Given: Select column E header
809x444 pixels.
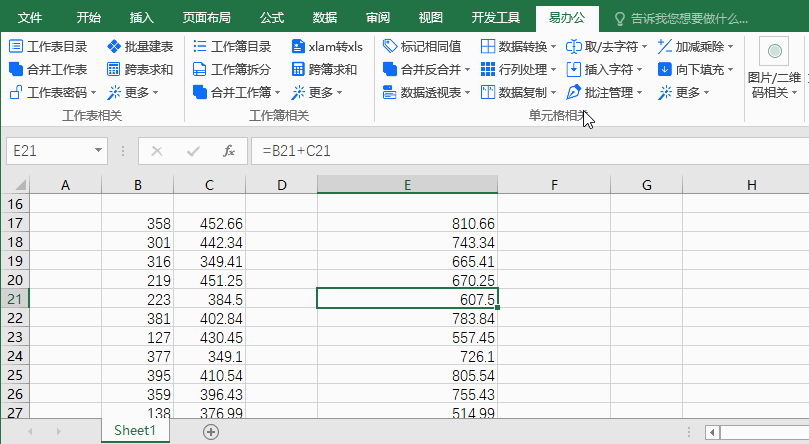Looking at the screenshot, I should [407, 185].
